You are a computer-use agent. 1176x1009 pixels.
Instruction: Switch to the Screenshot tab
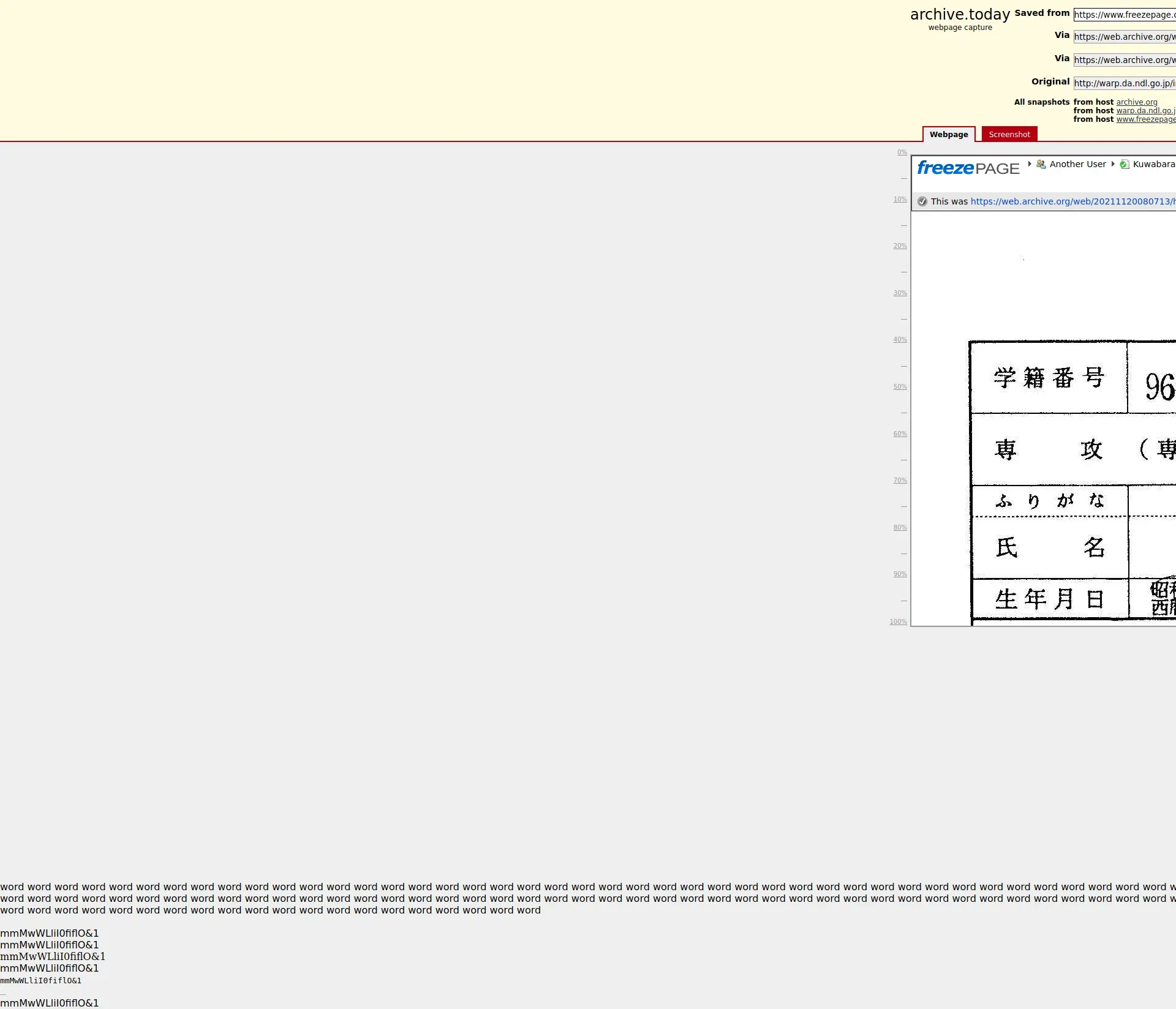[x=1009, y=135]
